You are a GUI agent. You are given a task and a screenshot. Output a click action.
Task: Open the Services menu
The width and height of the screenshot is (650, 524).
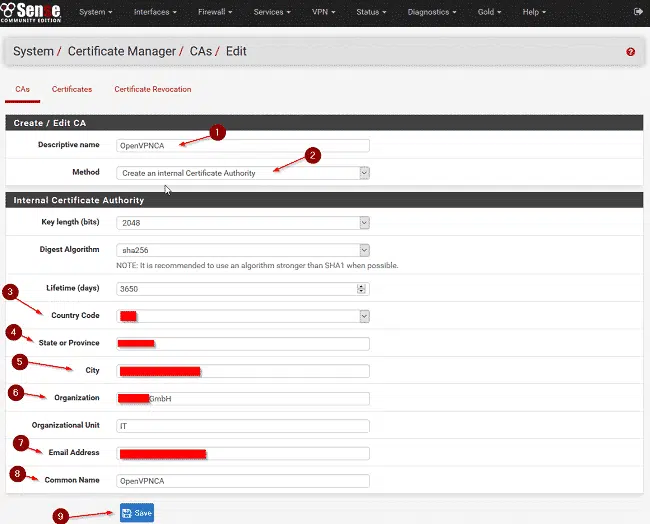(272, 12)
